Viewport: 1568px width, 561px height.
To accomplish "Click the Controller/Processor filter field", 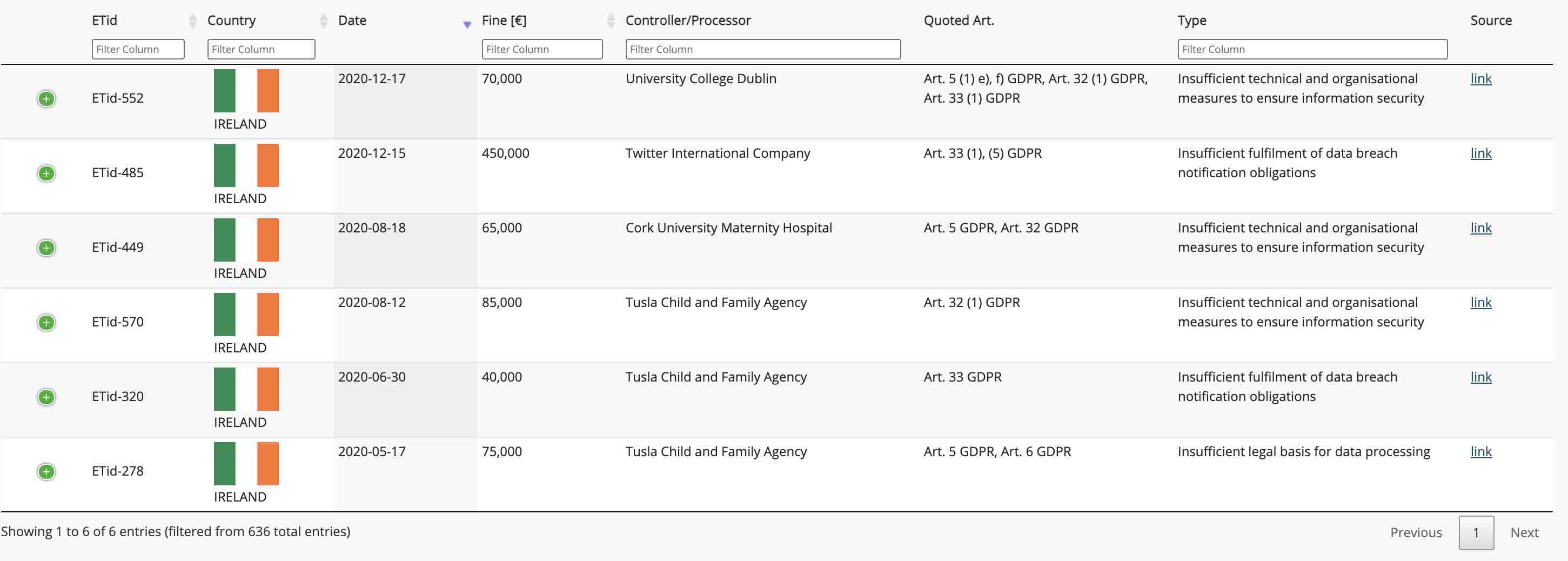I will (763, 49).
